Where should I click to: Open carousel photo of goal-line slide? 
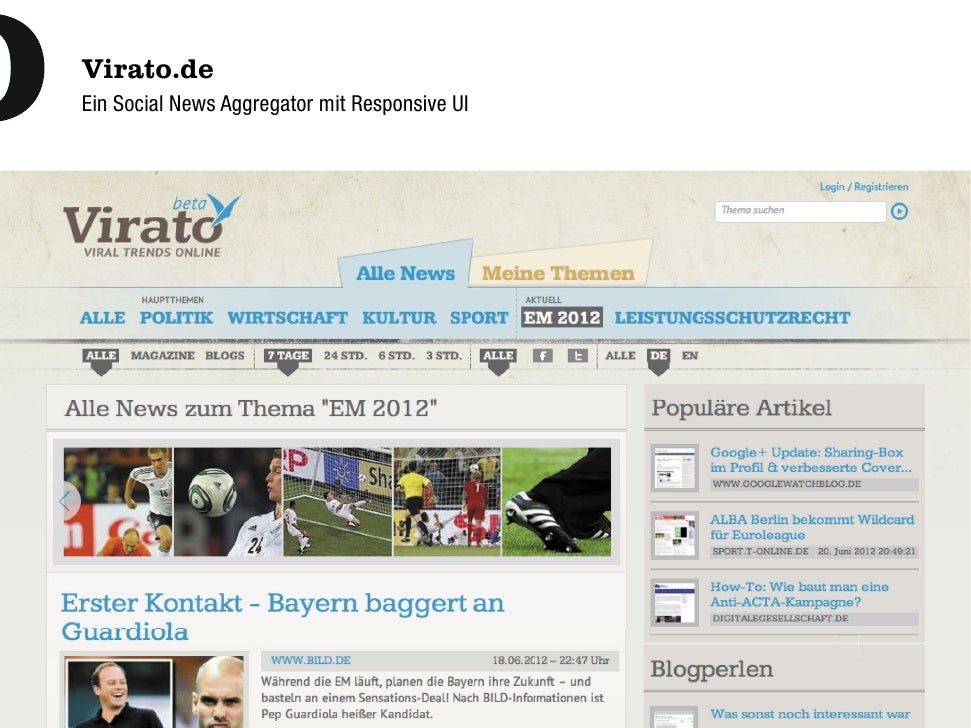point(337,501)
